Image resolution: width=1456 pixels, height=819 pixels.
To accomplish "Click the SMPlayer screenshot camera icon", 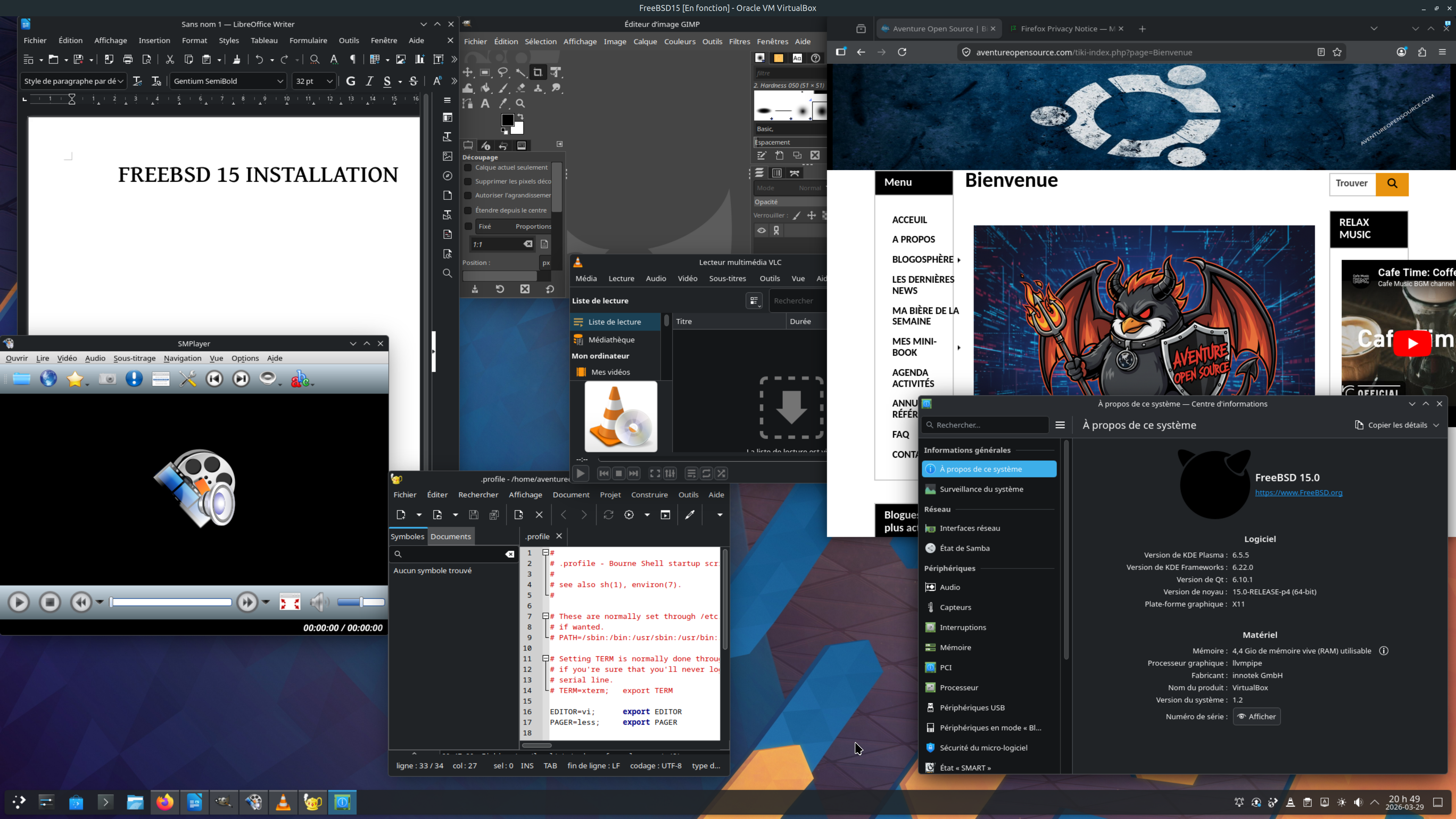I will tap(107, 379).
